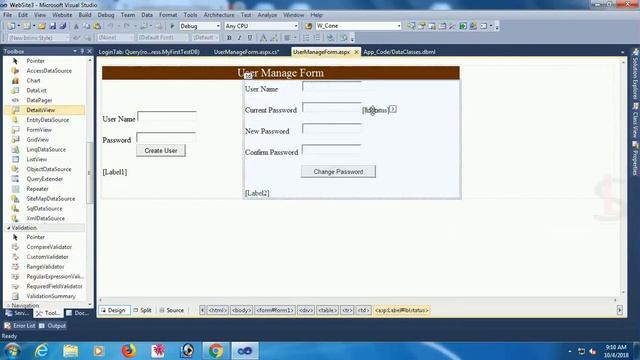Click the Paste toolbar icon
The width and height of the screenshot is (640, 360).
click(x=97, y=26)
